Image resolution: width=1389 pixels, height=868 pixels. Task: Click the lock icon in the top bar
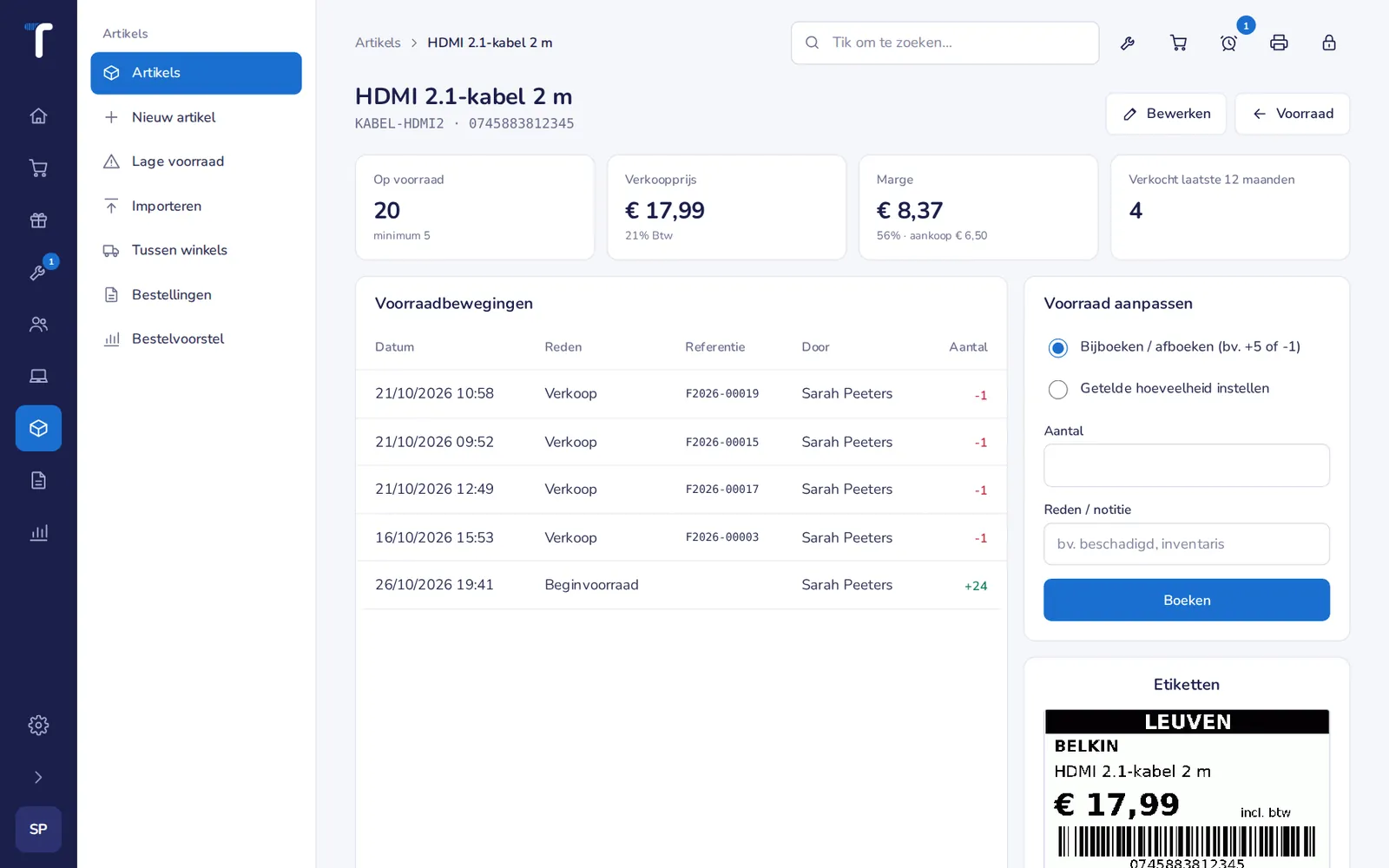[1329, 43]
